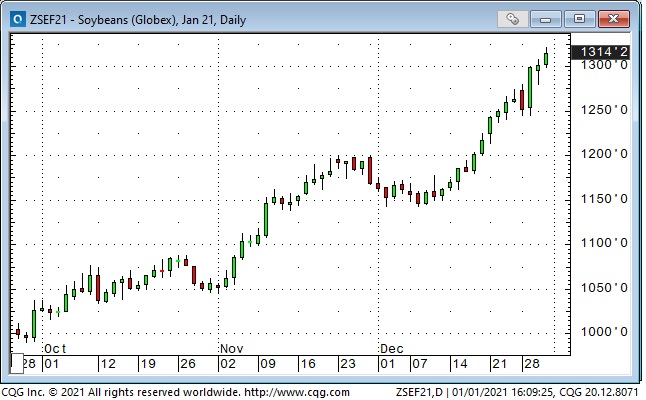
Task: Click the 1250'0 price axis label
Action: coord(604,110)
